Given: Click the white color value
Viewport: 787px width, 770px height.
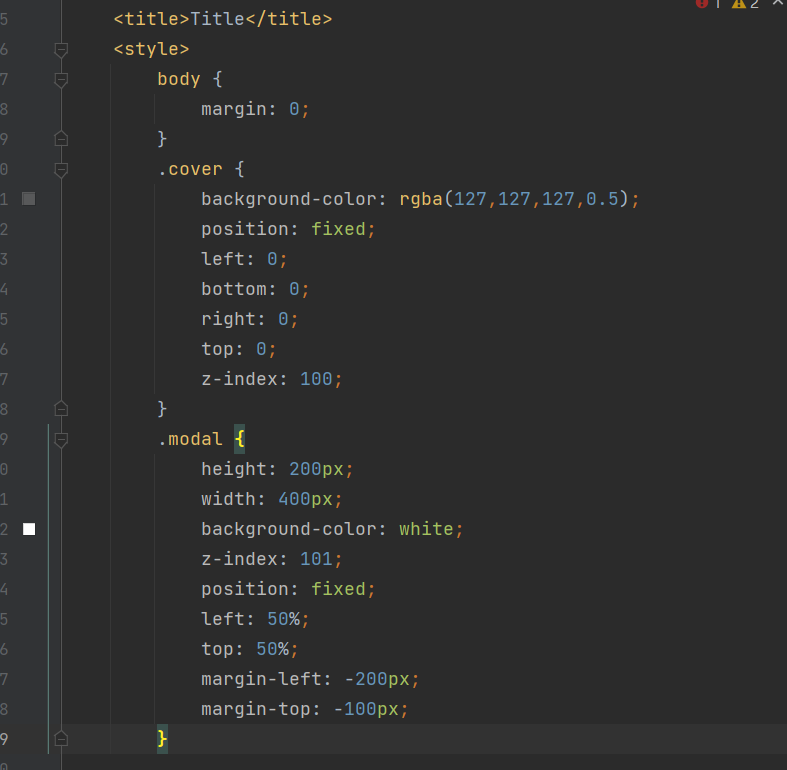Looking at the screenshot, I should 426,529.
